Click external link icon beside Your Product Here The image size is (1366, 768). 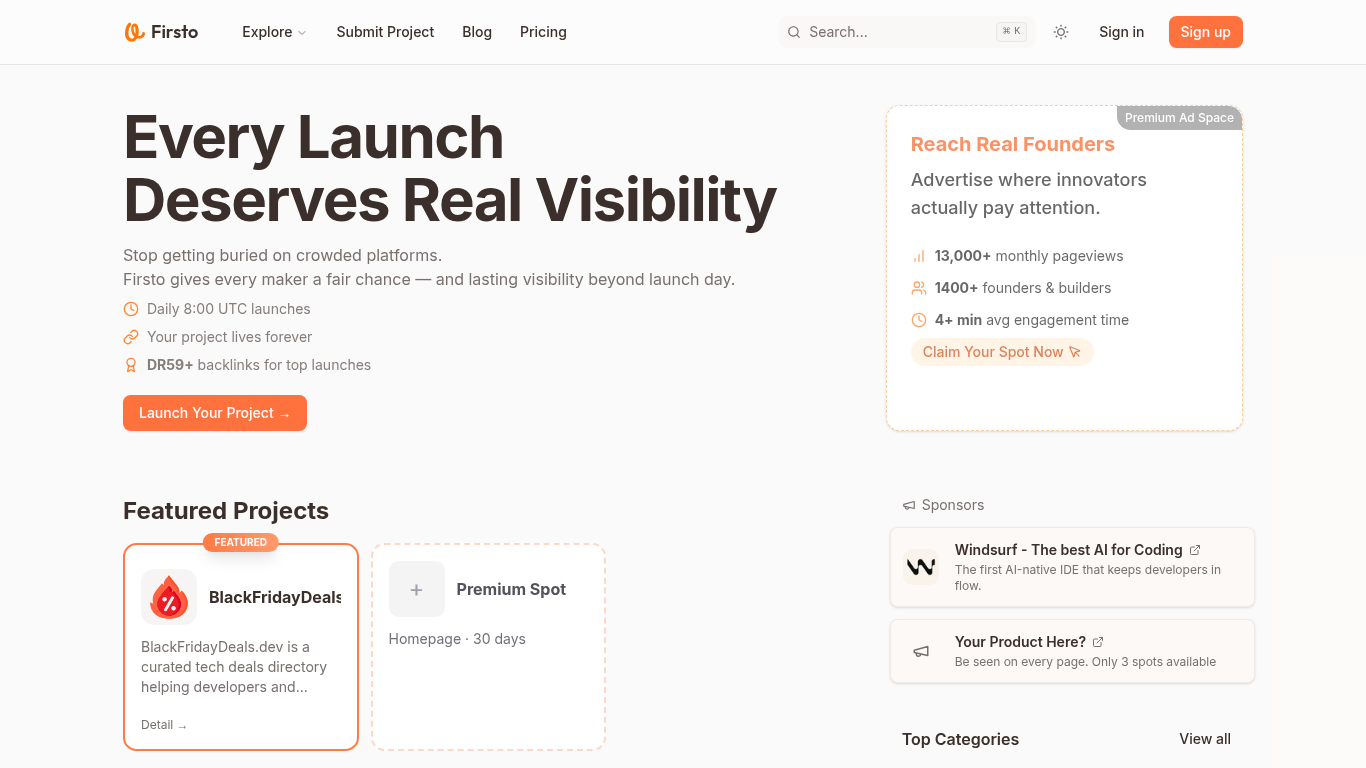point(1098,642)
